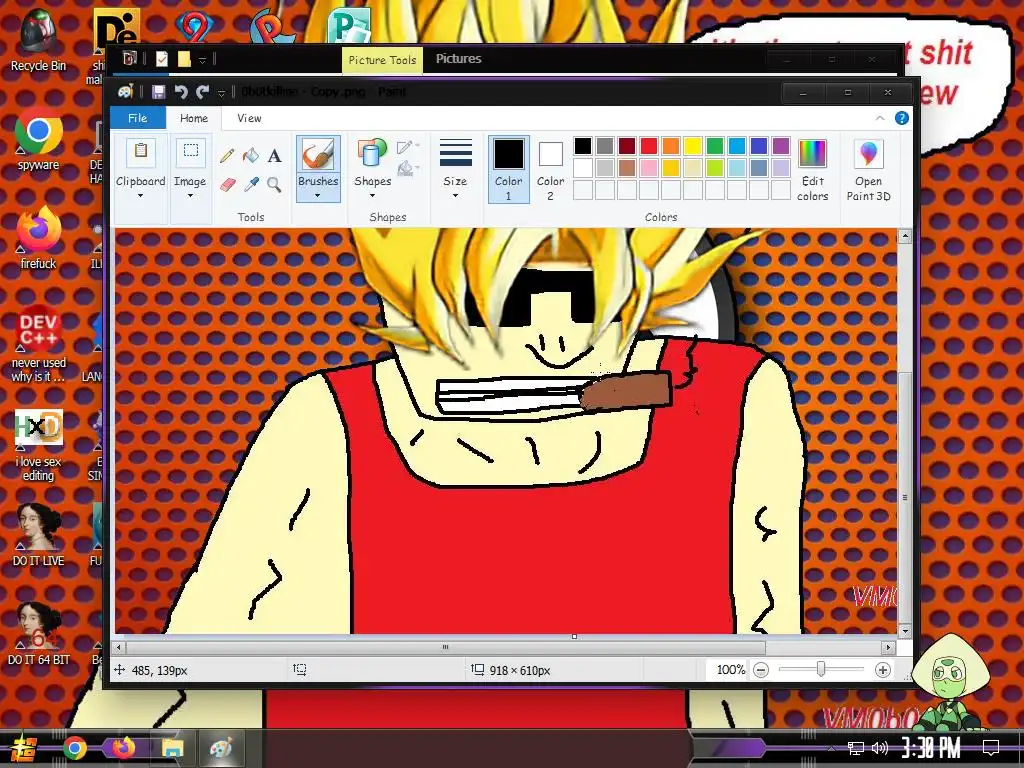Expand the Shapes dropdown arrow
The height and width of the screenshot is (768, 1024).
(x=372, y=195)
